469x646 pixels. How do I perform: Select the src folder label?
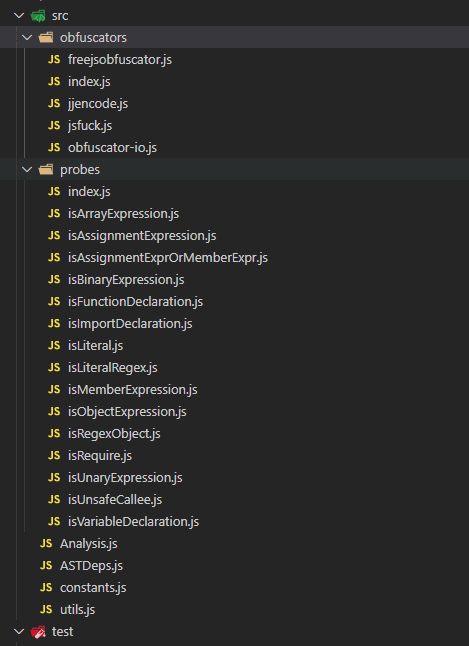[x=60, y=16]
